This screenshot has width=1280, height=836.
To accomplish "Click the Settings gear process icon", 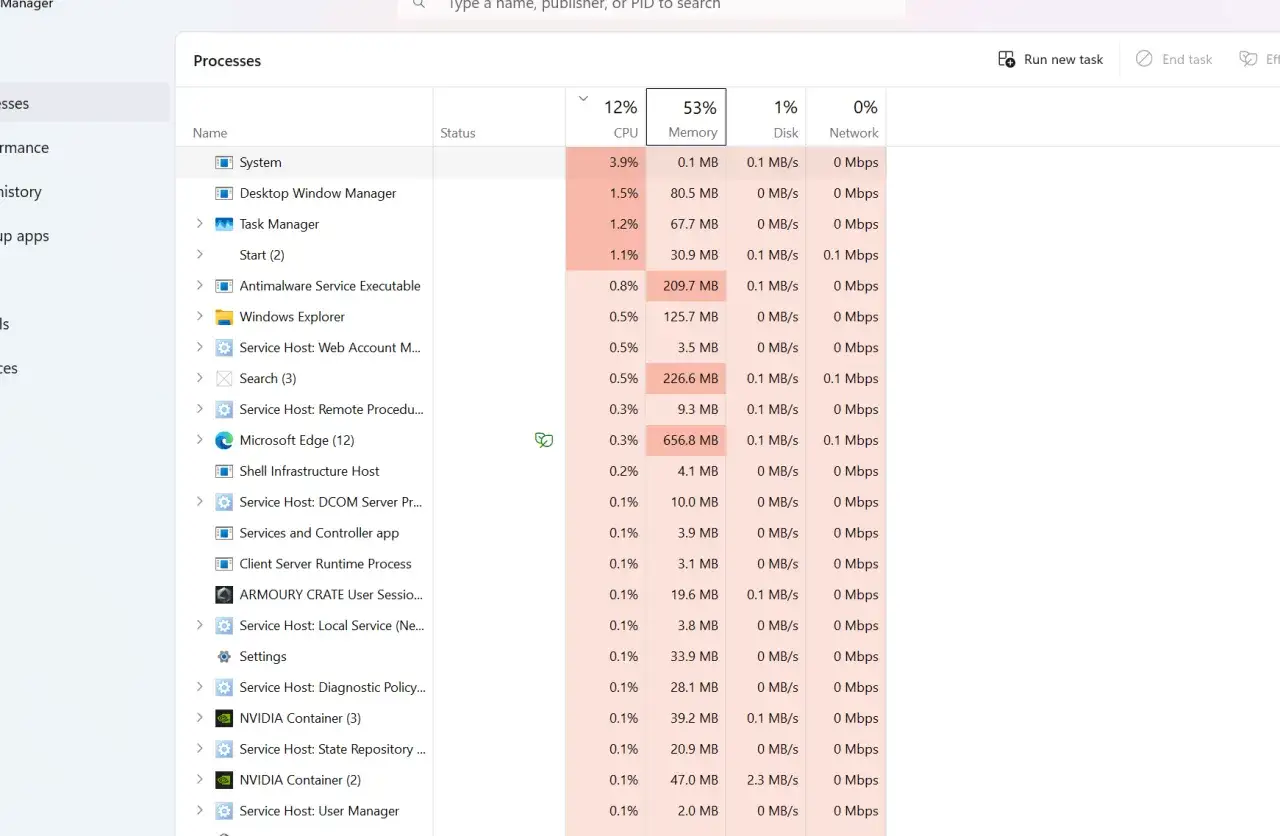I will [x=224, y=657].
